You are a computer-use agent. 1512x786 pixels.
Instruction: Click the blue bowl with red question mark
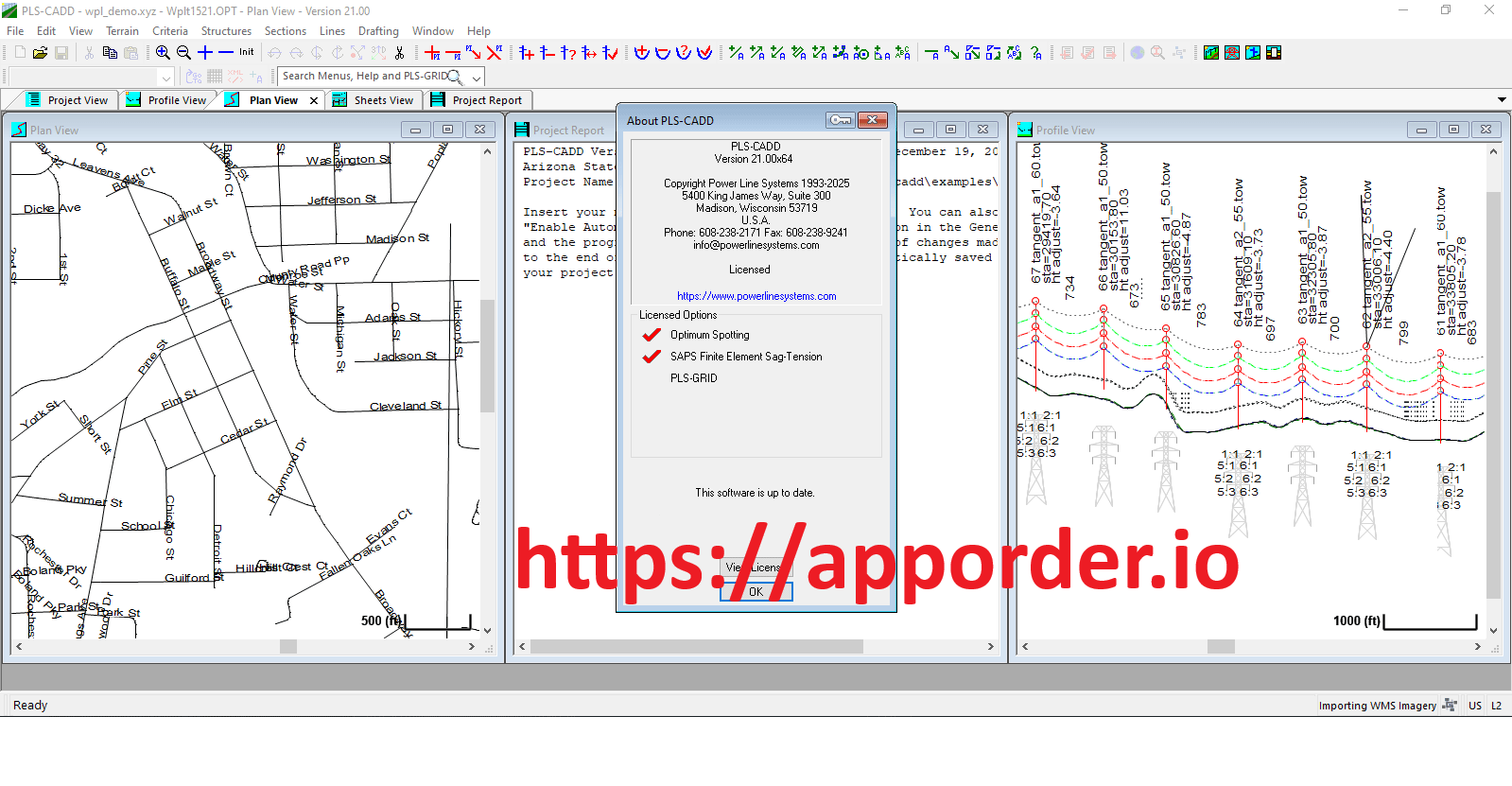click(684, 53)
